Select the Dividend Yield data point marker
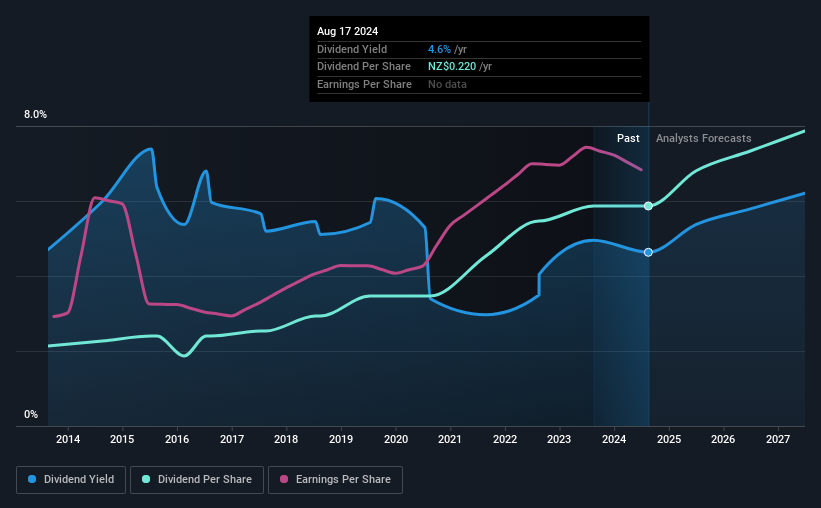This screenshot has height=508, width=821. pos(648,252)
